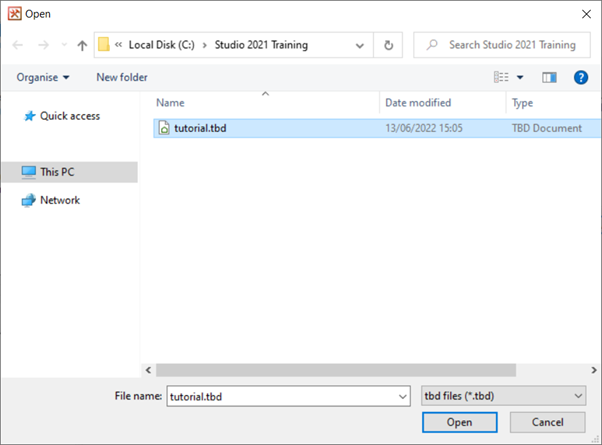Viewport: 602px width, 445px height.
Task: Go up one folder level
Action: pos(82,45)
